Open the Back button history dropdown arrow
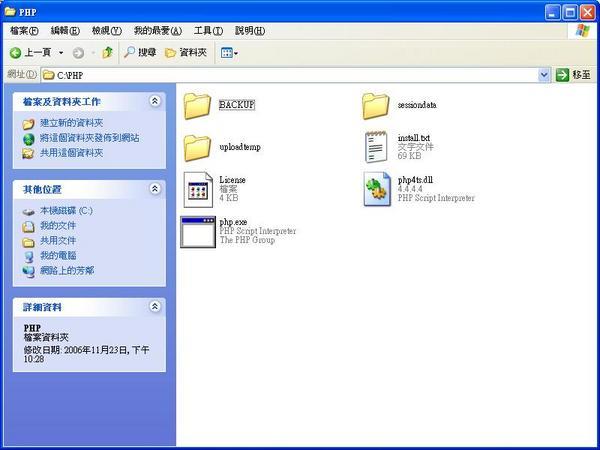600x450 pixels. point(61,53)
